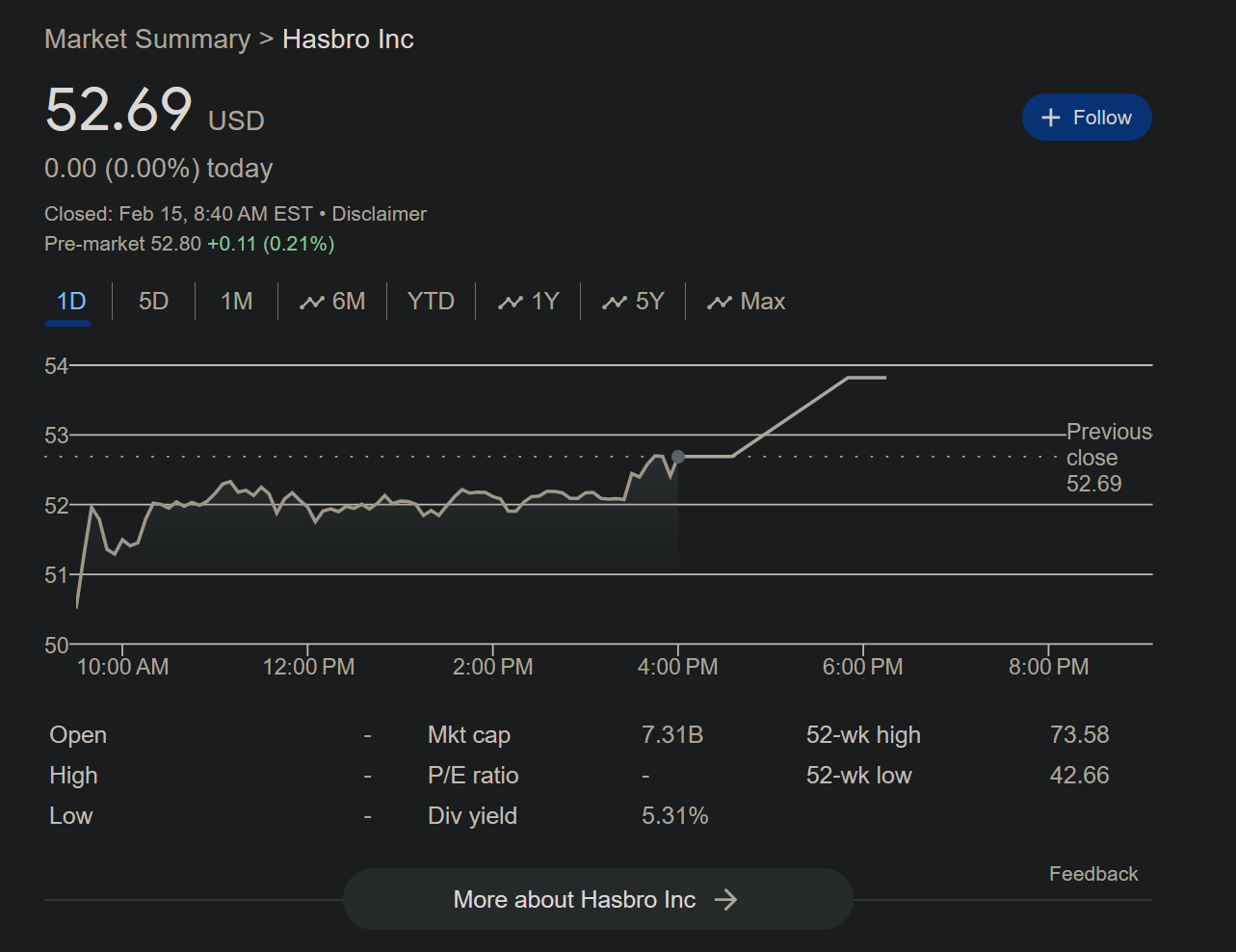1236x952 pixels.
Task: Click the 52-wk high value 73.58
Action: (x=1079, y=735)
